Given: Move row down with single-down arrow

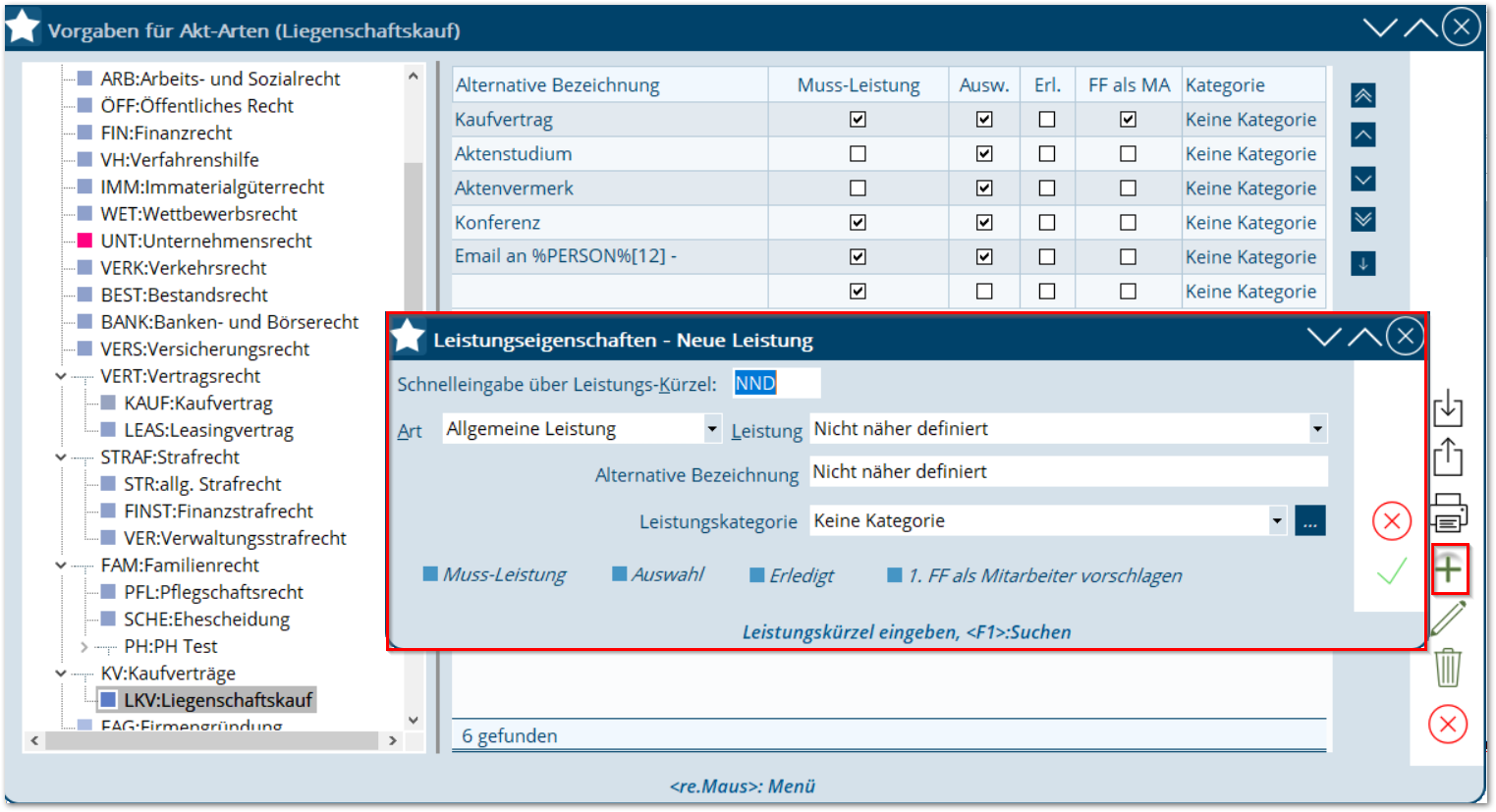Looking at the screenshot, I should pyautogui.click(x=1362, y=179).
